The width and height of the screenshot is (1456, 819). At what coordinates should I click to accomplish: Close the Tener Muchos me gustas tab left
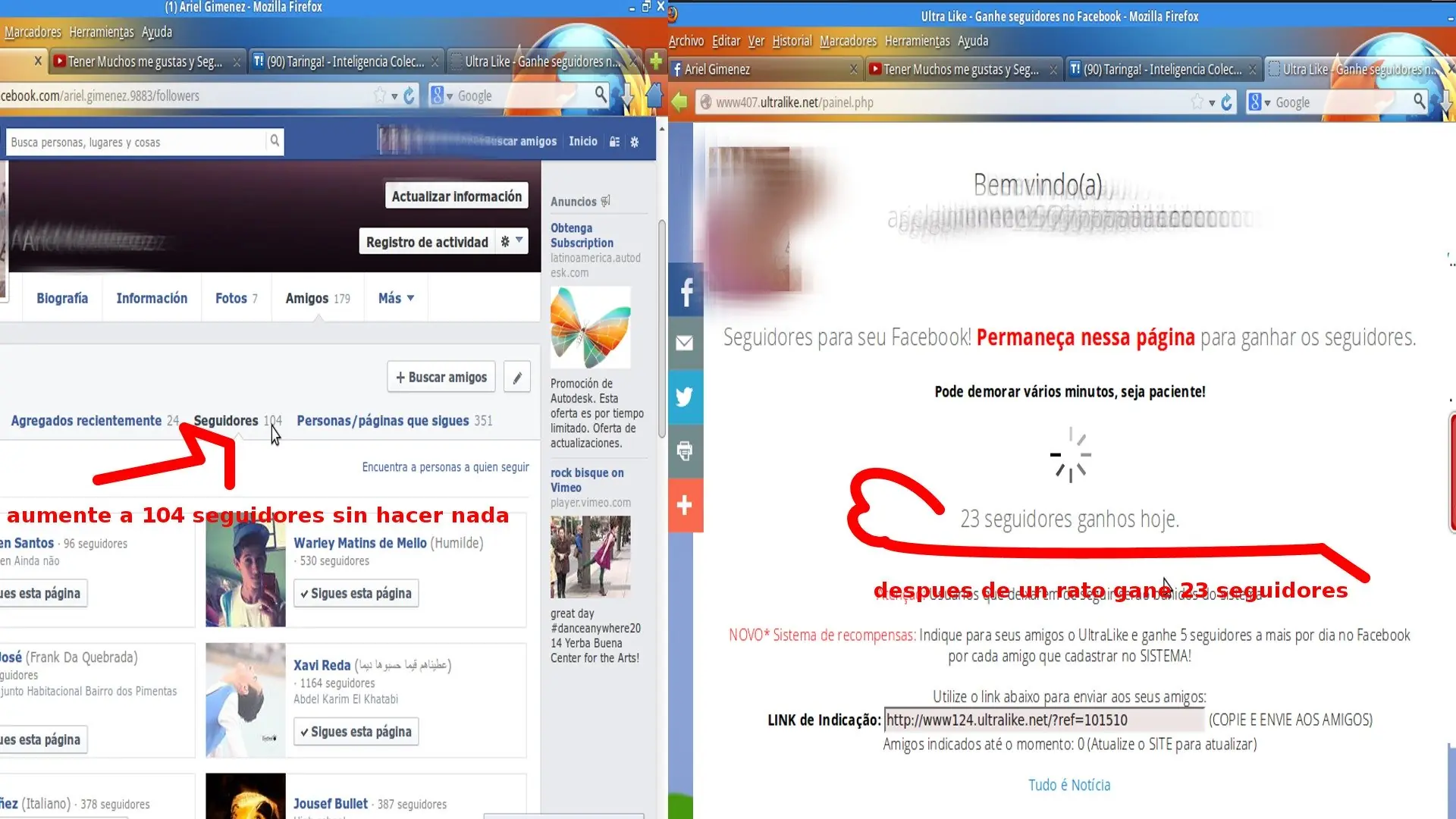237,62
